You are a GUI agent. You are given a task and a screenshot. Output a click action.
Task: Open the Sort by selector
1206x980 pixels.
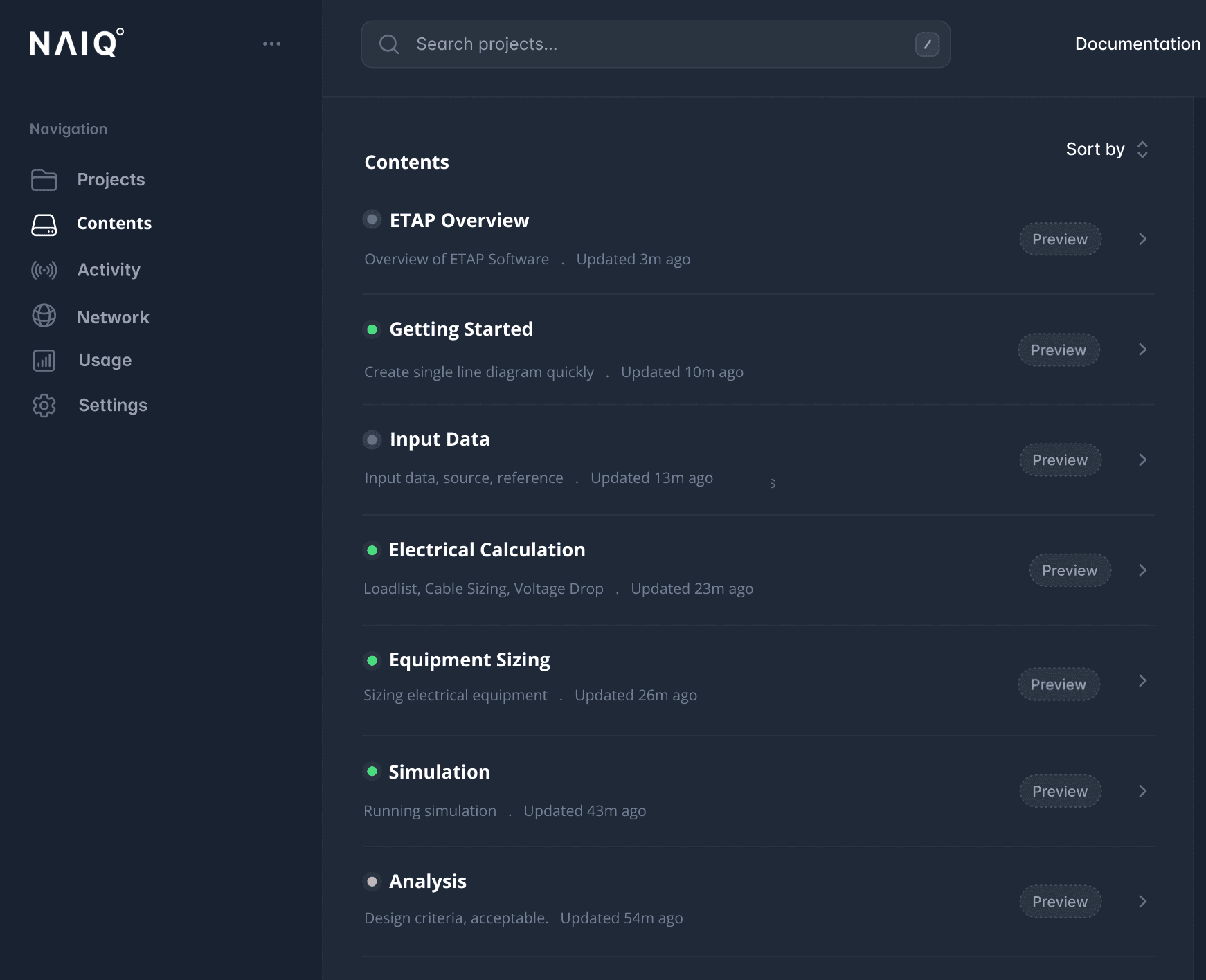click(x=1106, y=149)
